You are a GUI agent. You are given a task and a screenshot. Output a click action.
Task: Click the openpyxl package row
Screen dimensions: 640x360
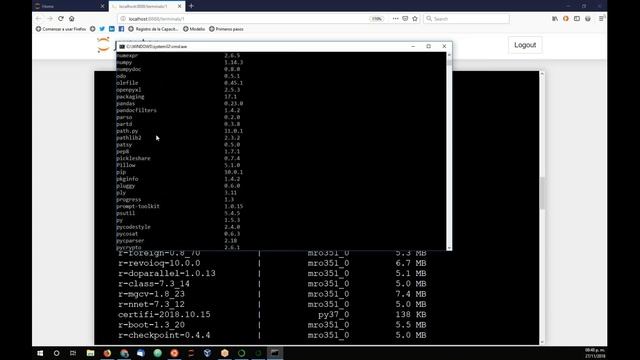178,89
